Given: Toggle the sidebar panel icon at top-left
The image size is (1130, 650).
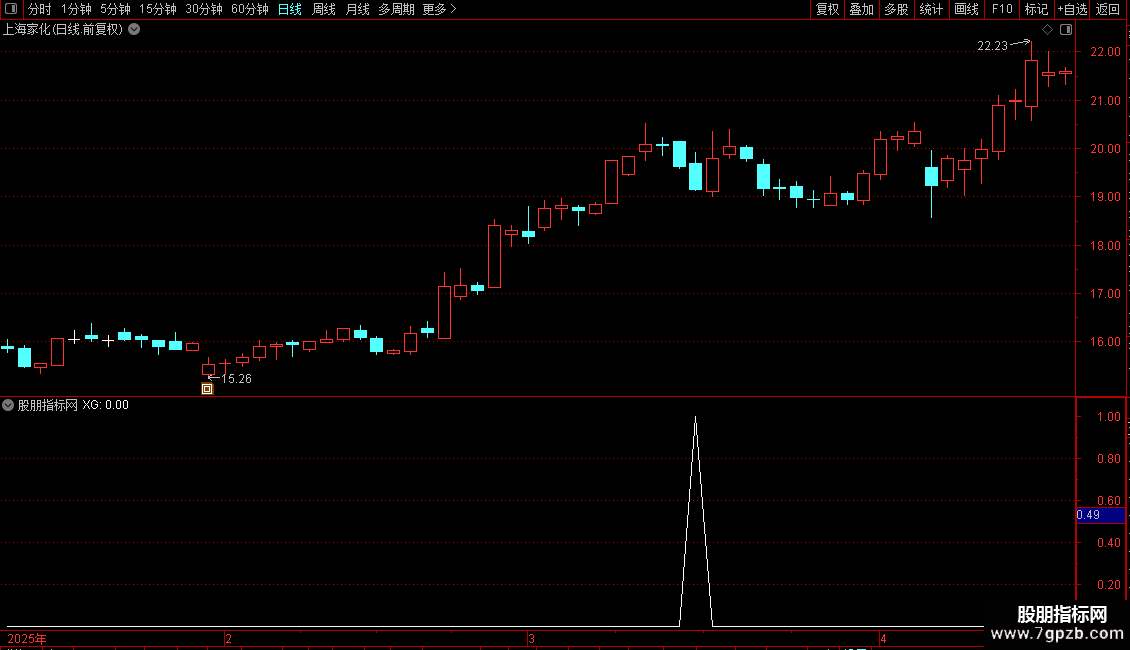Looking at the screenshot, I should click(x=11, y=9).
